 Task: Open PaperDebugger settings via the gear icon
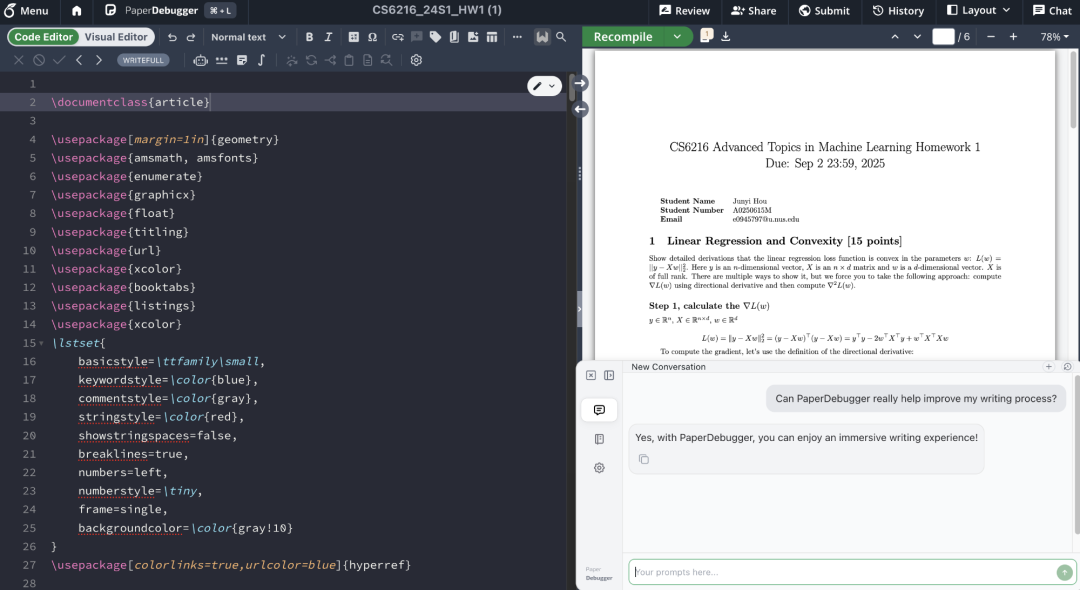click(x=599, y=468)
